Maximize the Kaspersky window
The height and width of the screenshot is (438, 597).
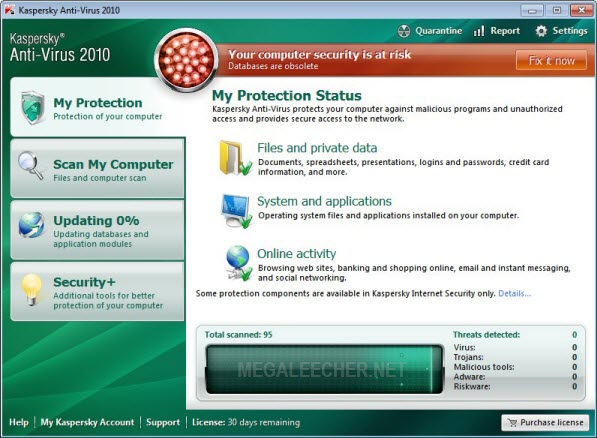[x=557, y=10]
